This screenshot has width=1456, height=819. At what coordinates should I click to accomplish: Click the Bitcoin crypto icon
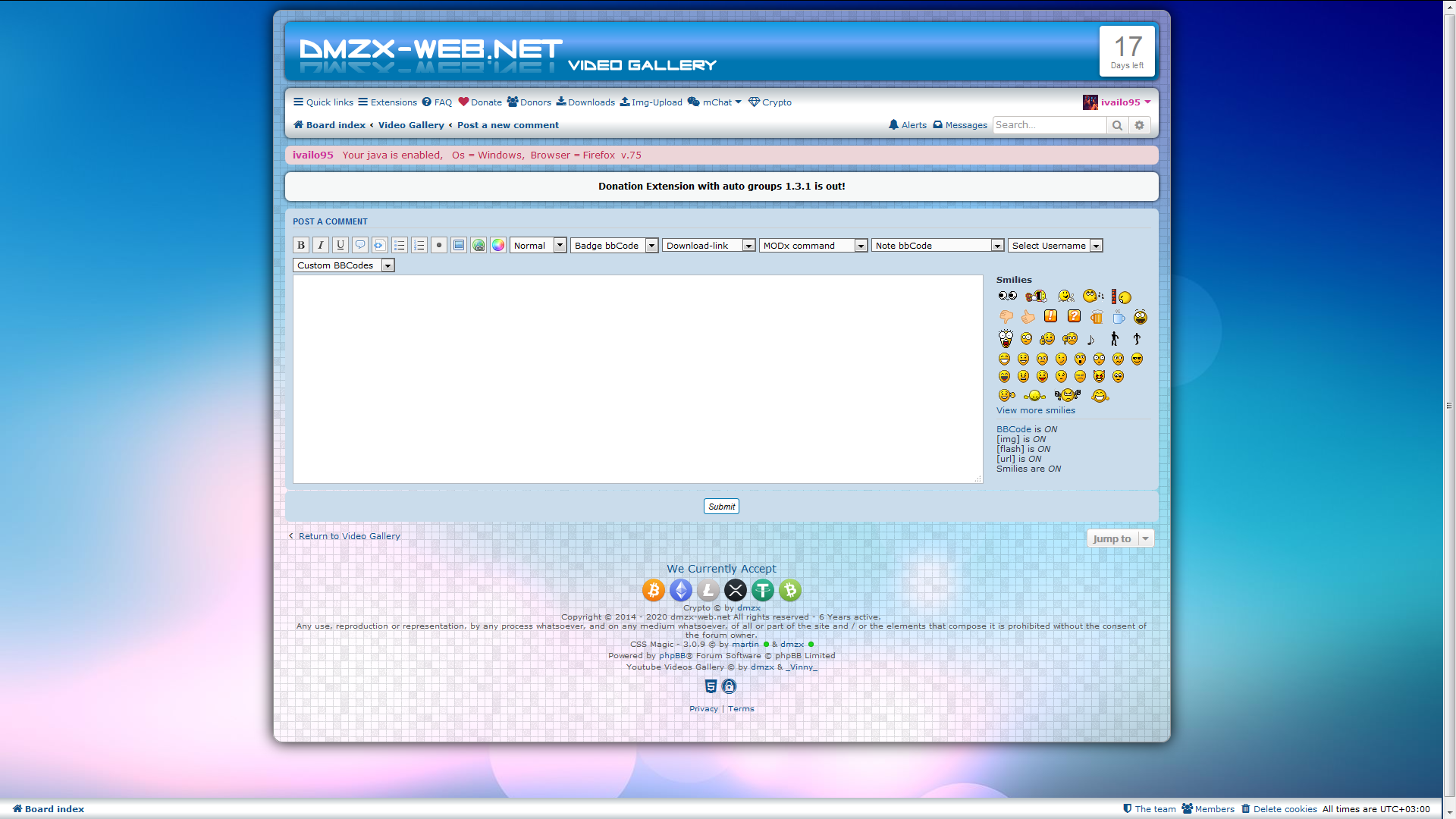(x=653, y=590)
